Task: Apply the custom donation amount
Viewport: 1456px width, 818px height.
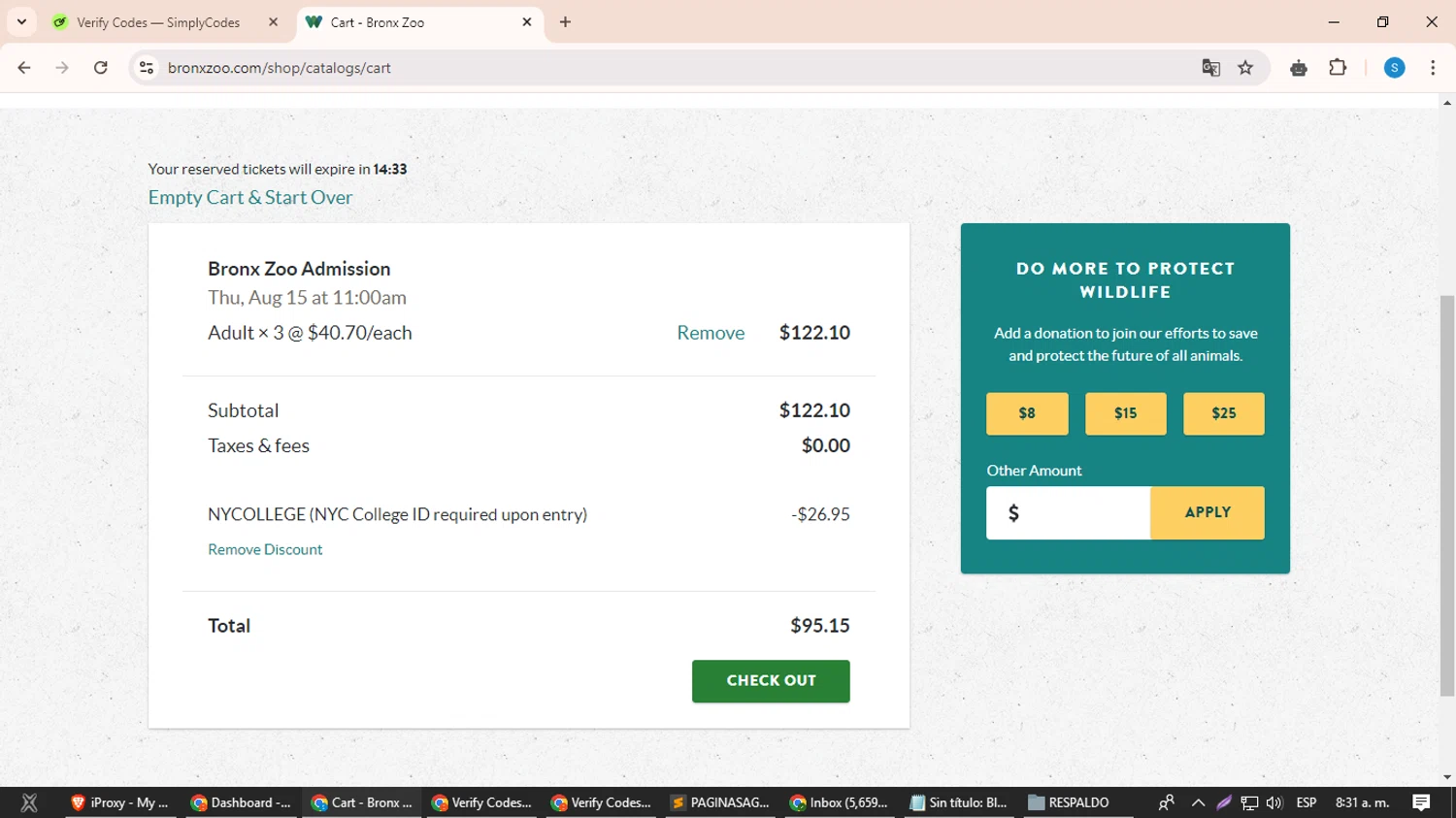Action: (1208, 512)
